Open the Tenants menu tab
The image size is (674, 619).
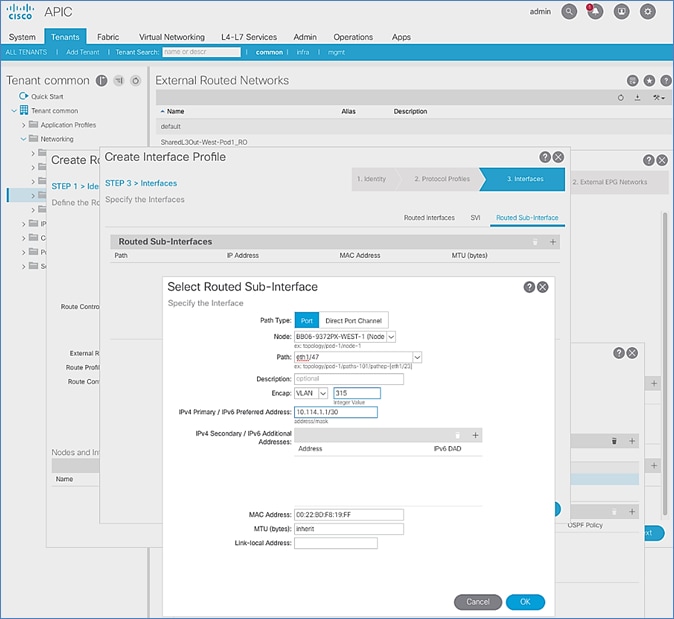pyautogui.click(x=65, y=37)
